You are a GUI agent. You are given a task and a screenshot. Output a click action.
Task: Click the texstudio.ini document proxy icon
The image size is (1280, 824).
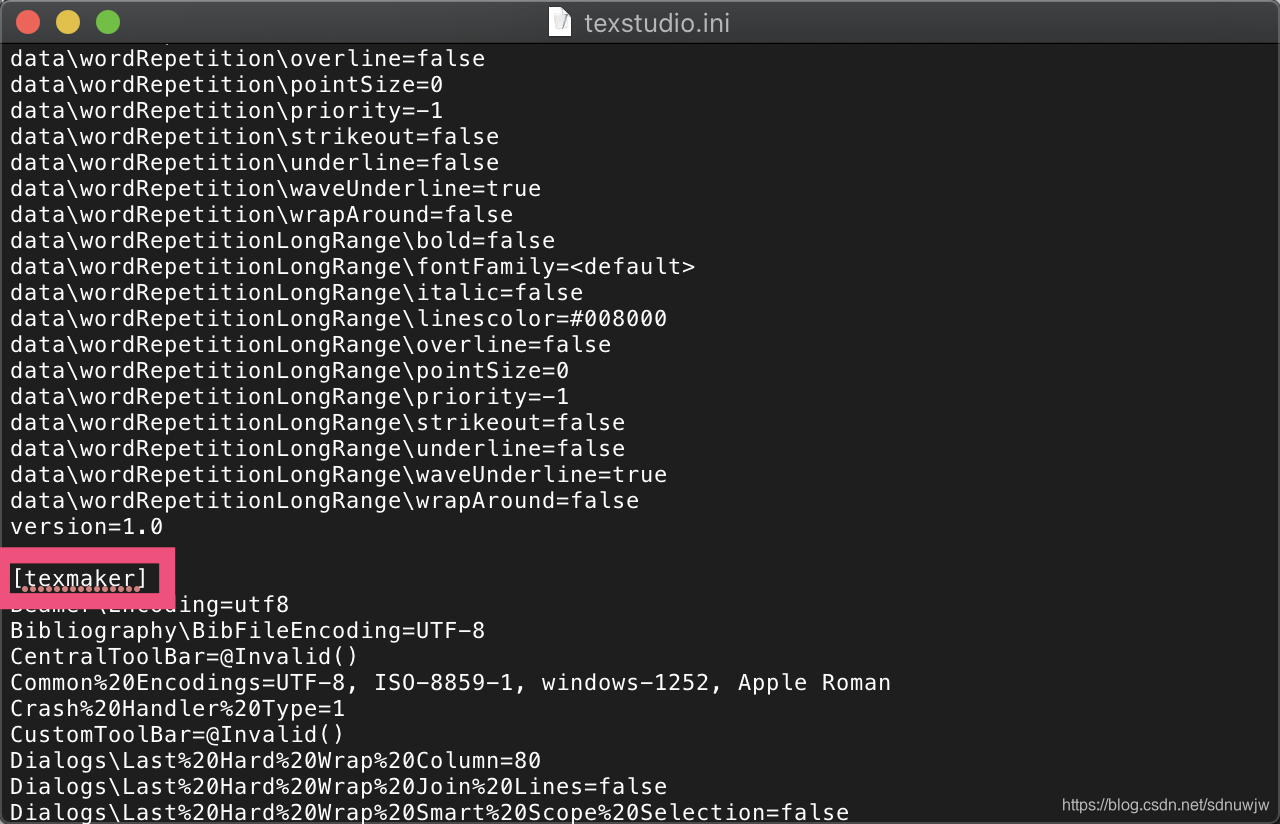point(561,21)
